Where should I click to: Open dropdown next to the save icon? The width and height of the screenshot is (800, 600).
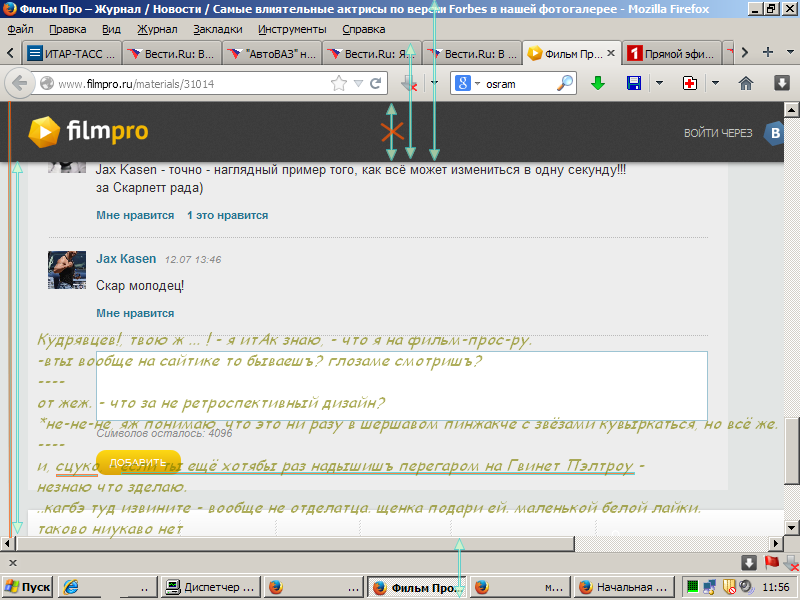659,84
